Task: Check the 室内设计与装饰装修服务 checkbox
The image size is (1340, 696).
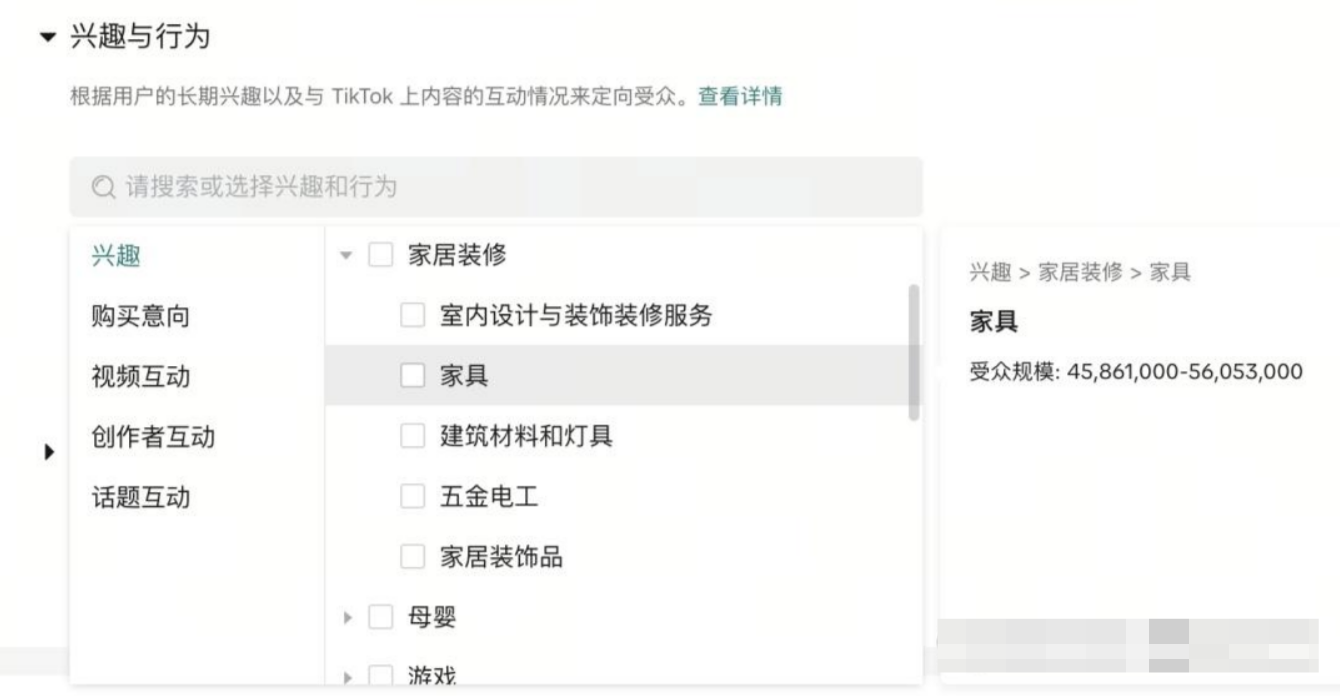Action: [x=412, y=316]
